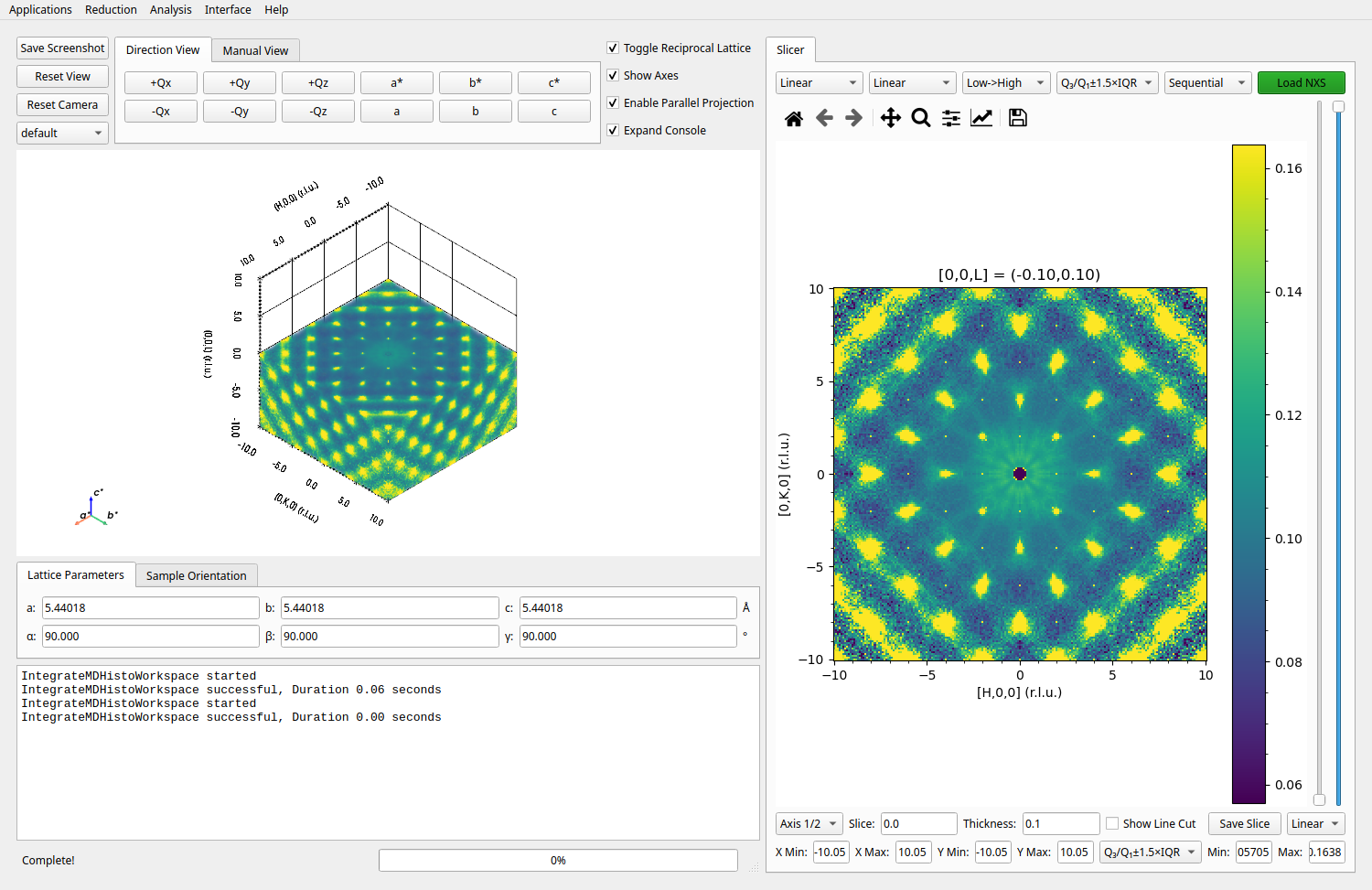This screenshot has height=890, width=1372.
Task: Select the Lattice Parameters tab
Action: pos(76,574)
